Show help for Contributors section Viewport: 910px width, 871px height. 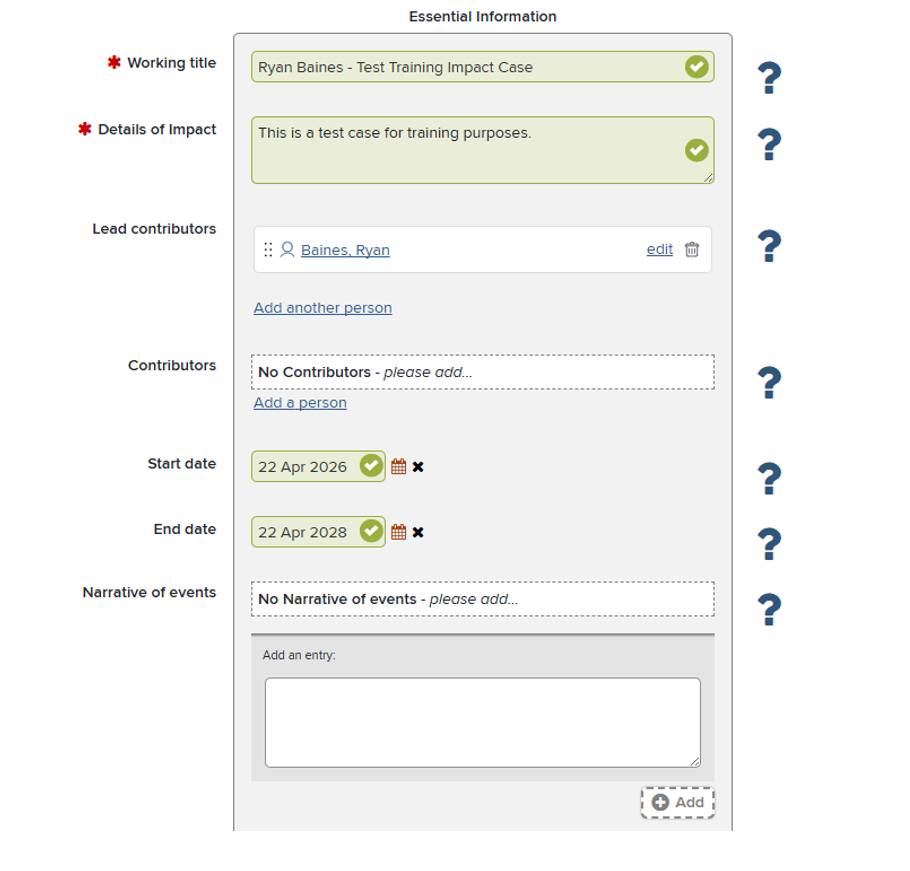pyautogui.click(x=770, y=382)
